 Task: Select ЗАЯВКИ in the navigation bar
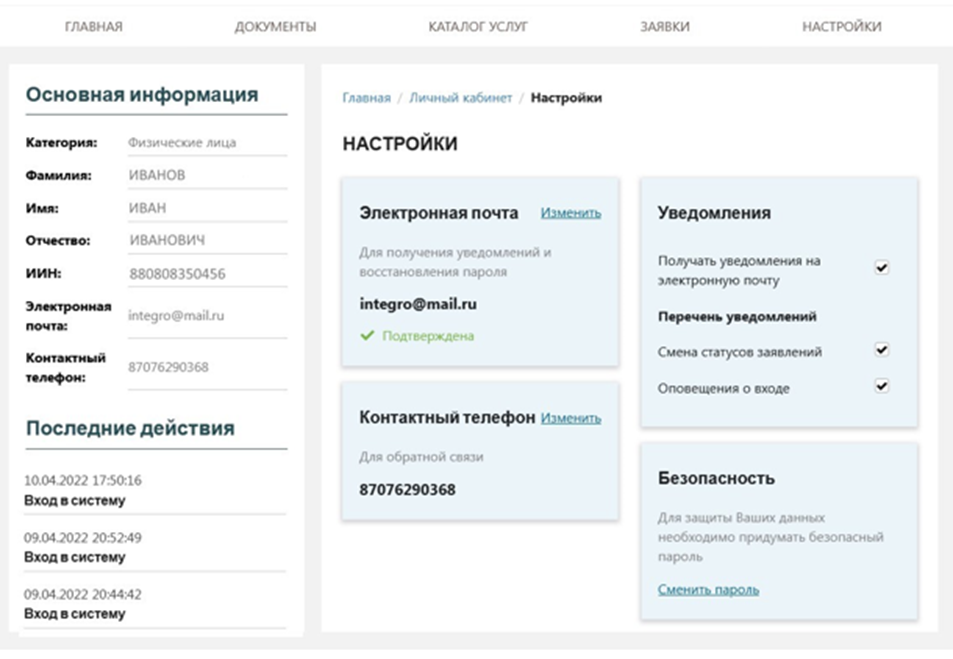[x=664, y=27]
